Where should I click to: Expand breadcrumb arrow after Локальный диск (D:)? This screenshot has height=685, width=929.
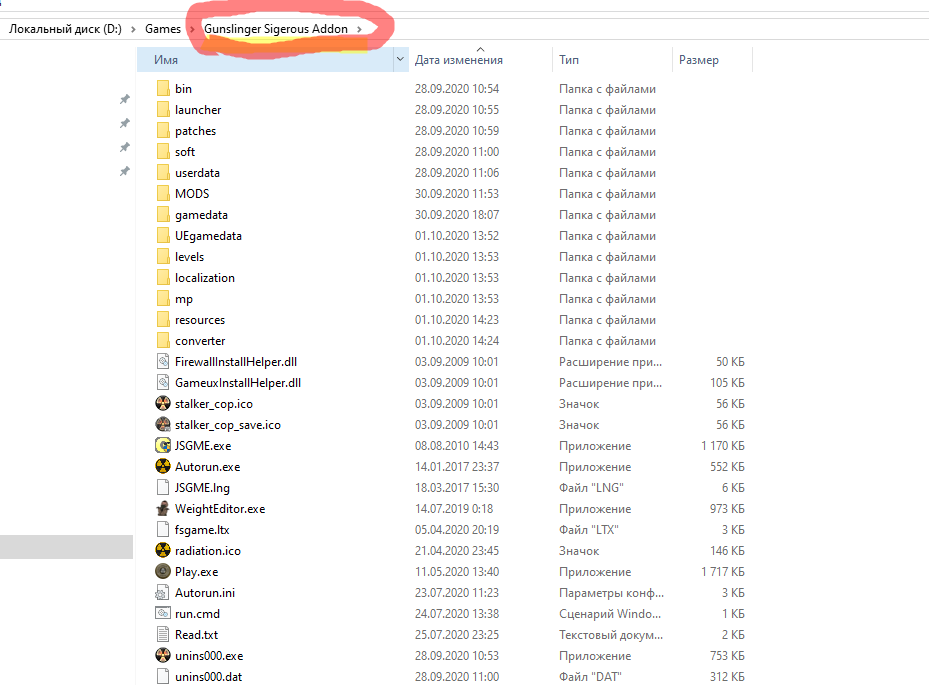click(133, 29)
